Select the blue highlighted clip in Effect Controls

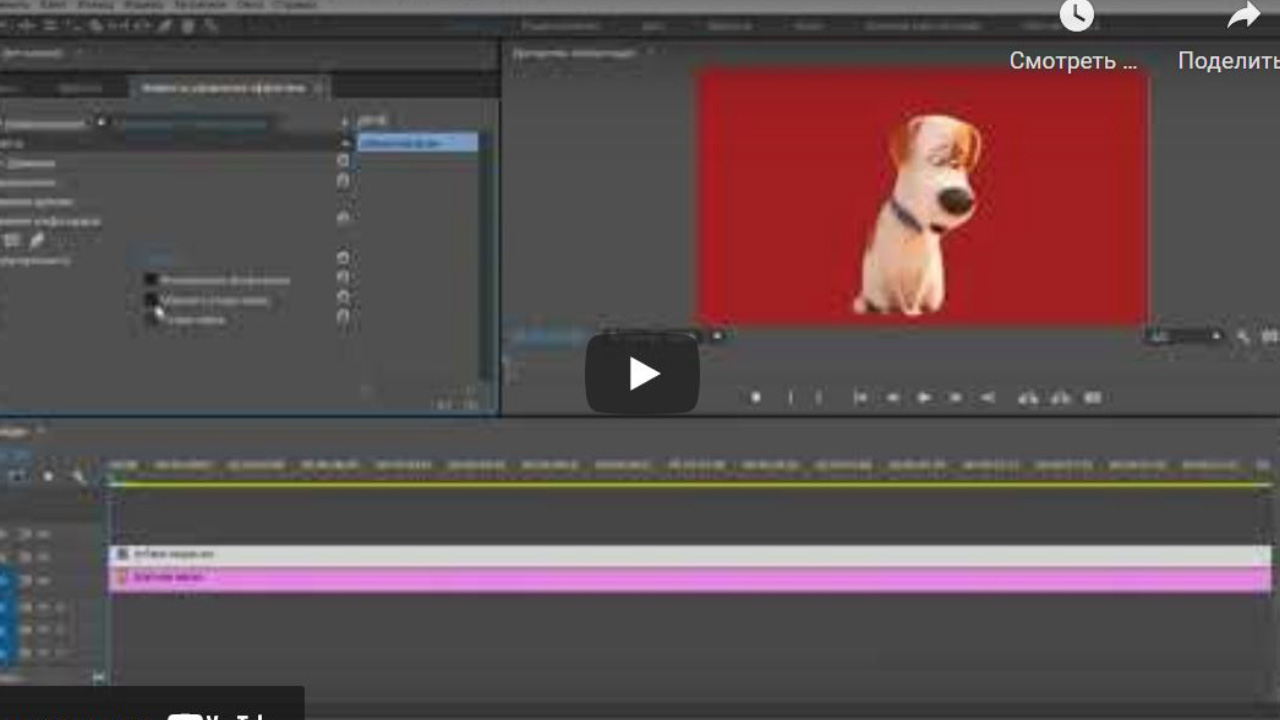coord(418,143)
